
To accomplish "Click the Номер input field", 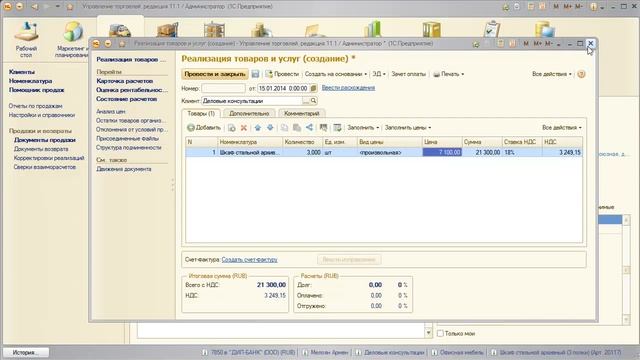I will click(223, 88).
